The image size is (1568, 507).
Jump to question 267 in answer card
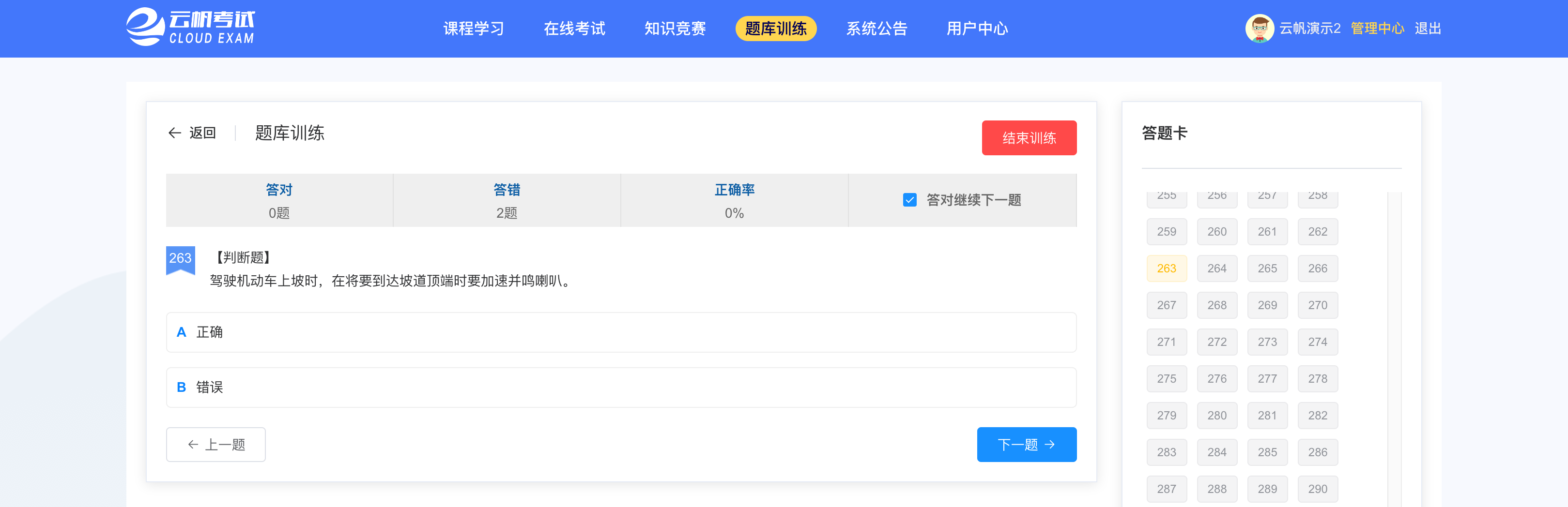(1166, 305)
